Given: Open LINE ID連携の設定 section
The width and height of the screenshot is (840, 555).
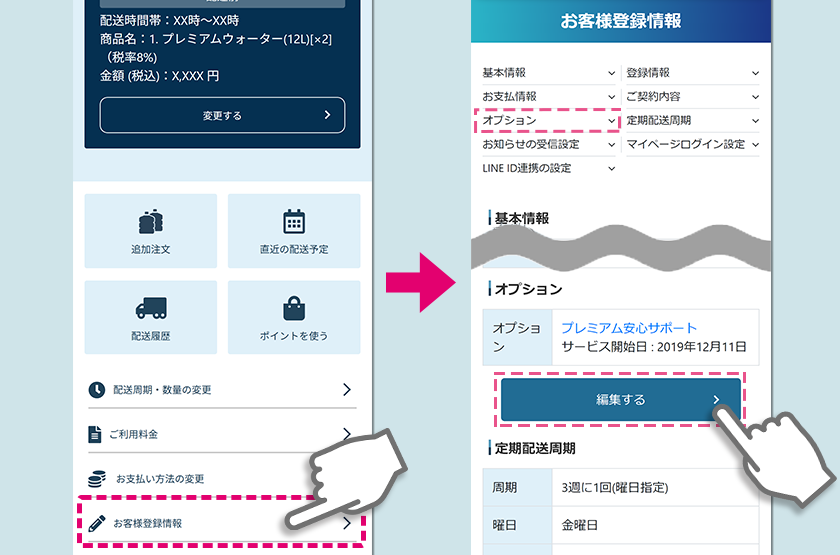Looking at the screenshot, I should click(x=548, y=168).
